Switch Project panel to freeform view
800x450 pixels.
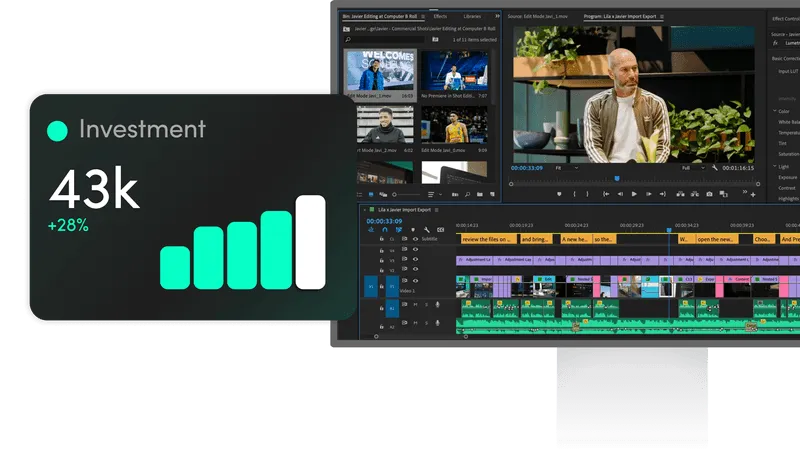[383, 194]
